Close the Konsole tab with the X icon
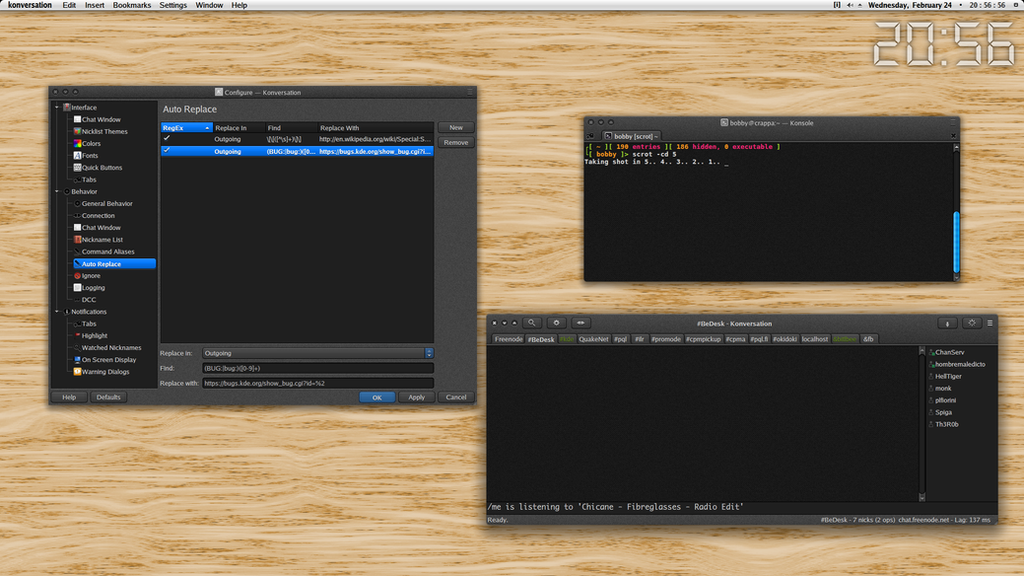 [953, 136]
